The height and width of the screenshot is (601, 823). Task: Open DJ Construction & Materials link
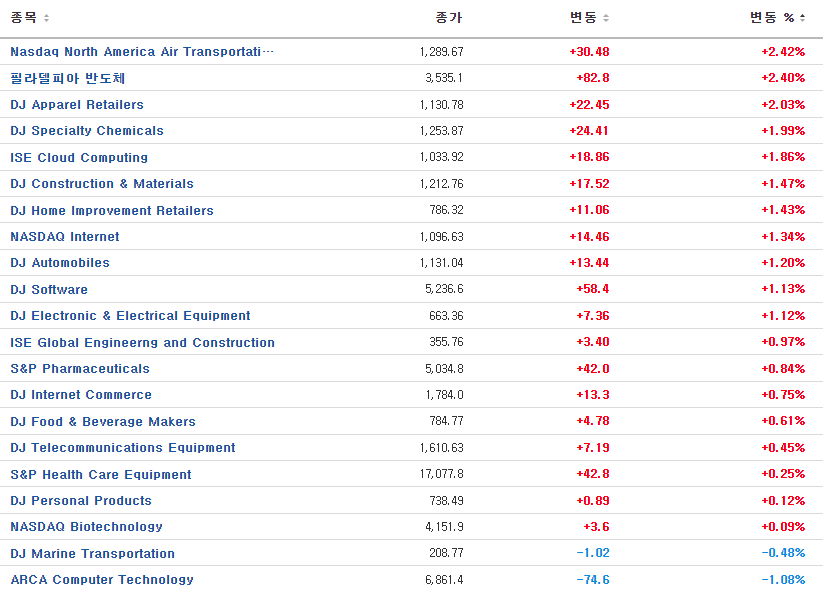102,184
